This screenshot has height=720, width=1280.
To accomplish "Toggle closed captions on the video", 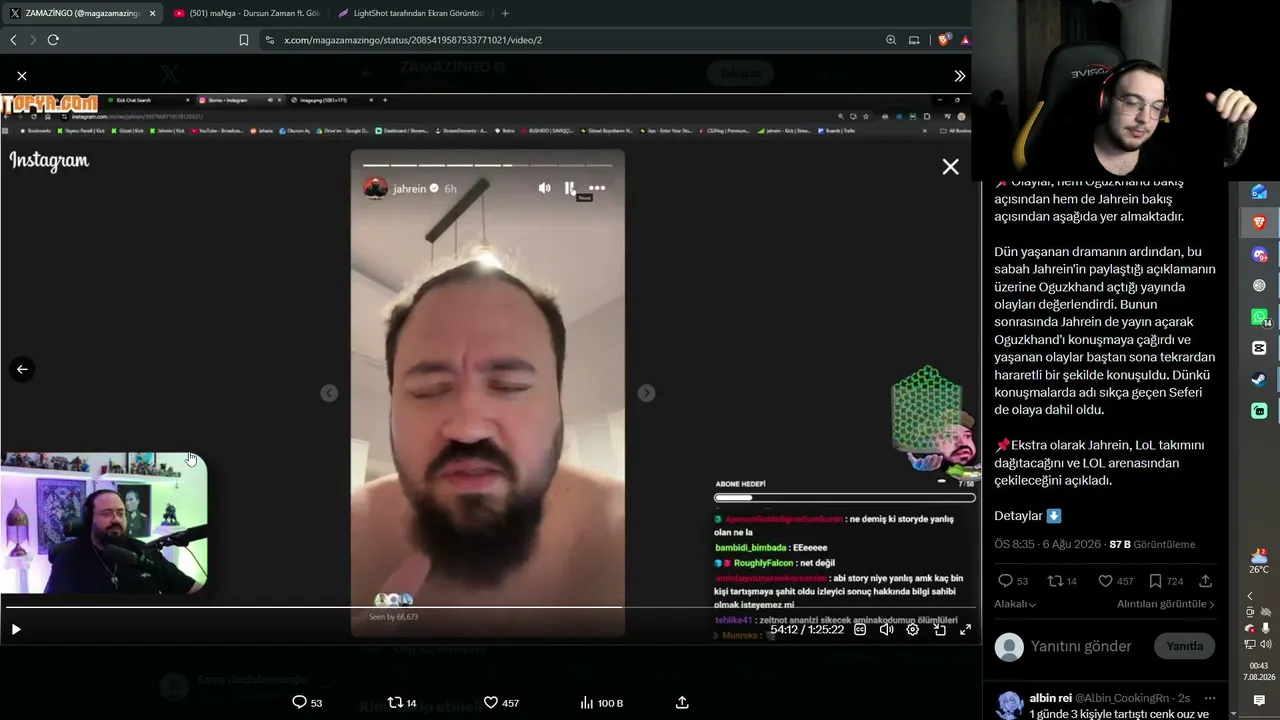I will coord(860,629).
